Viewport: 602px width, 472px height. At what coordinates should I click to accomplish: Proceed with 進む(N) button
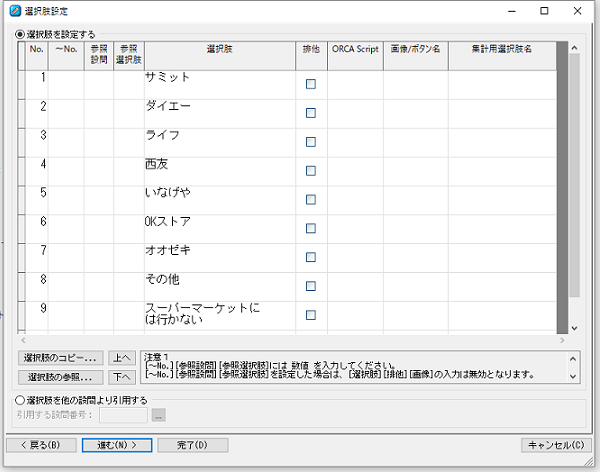click(117, 445)
